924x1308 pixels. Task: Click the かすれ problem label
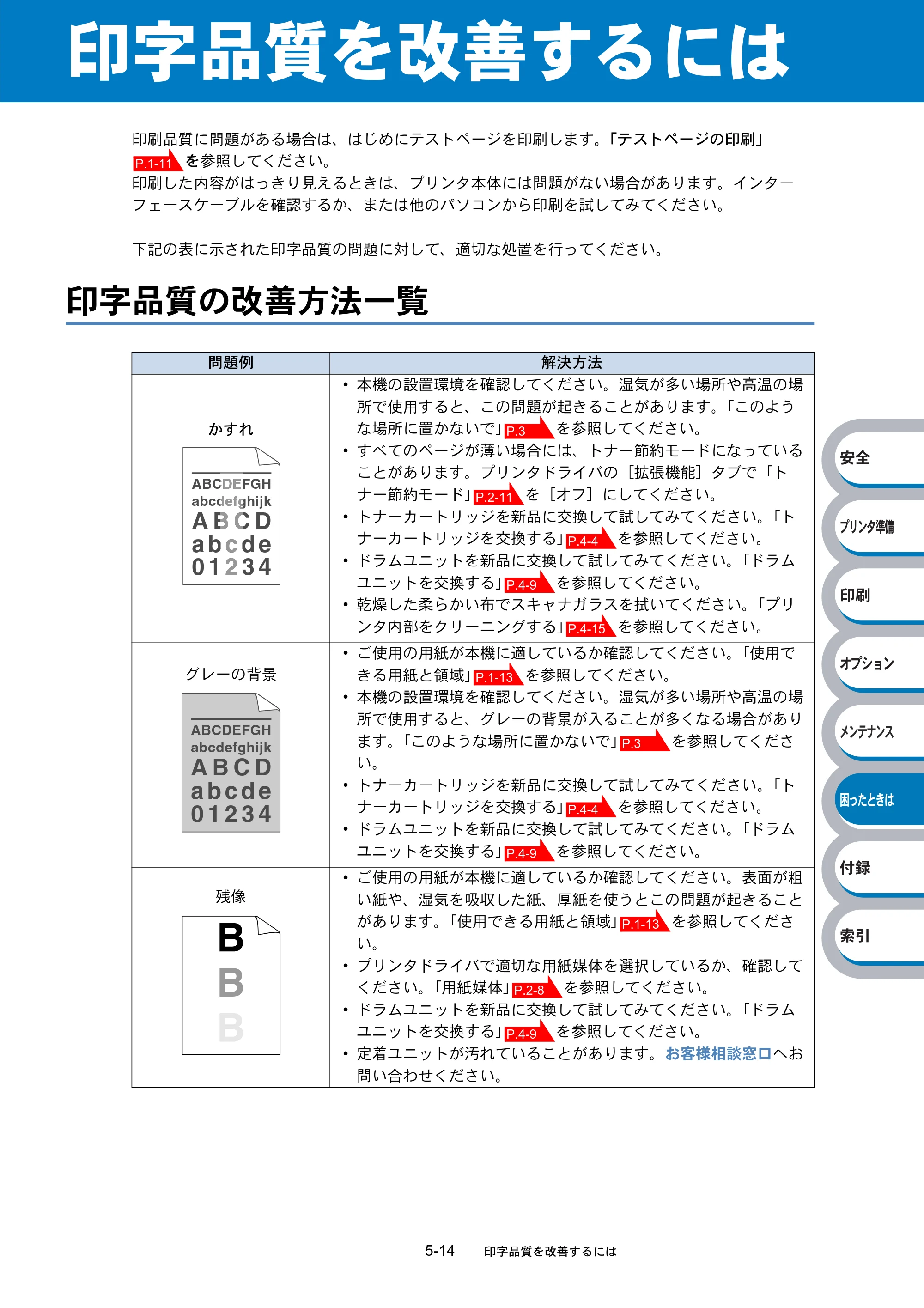click(x=231, y=429)
